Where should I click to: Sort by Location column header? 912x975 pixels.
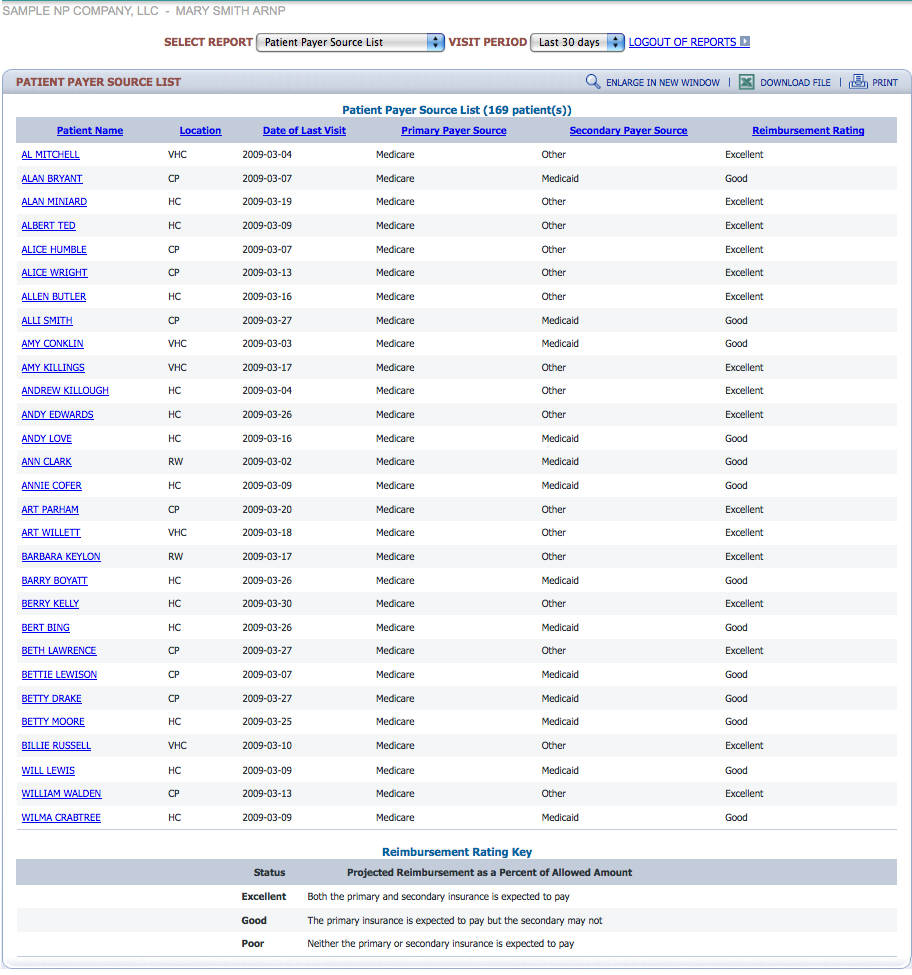click(x=200, y=131)
